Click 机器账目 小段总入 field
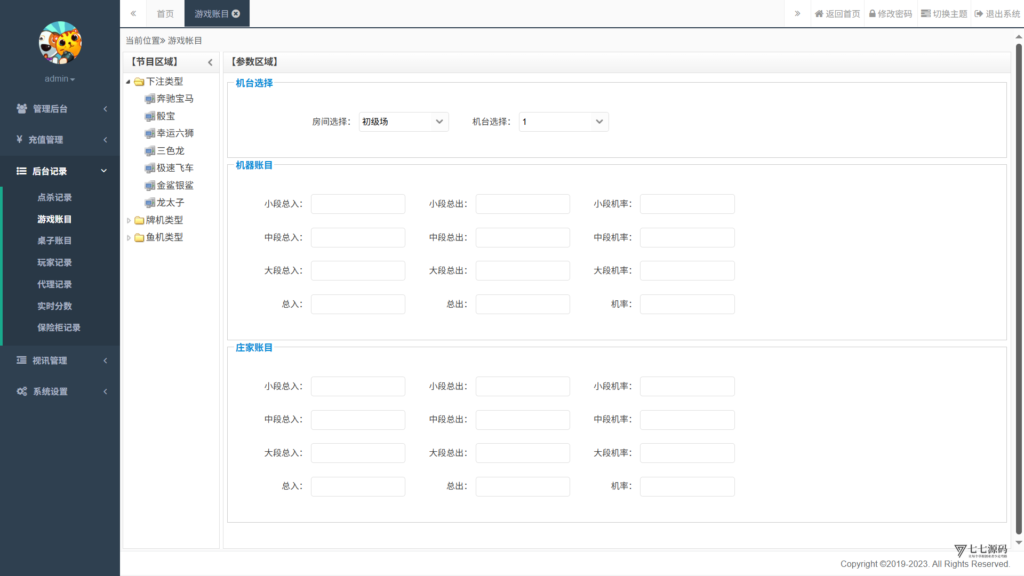 tap(358, 204)
